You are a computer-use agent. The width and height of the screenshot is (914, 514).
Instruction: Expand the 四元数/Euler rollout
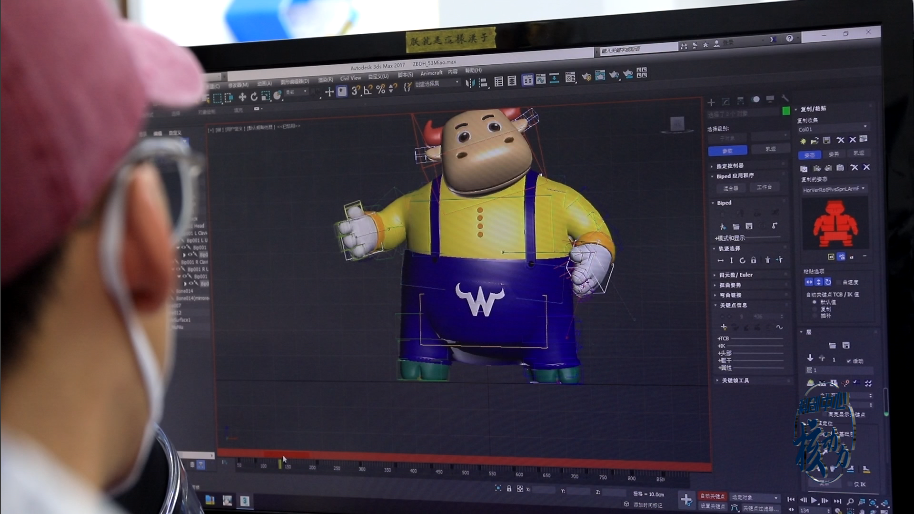point(736,275)
